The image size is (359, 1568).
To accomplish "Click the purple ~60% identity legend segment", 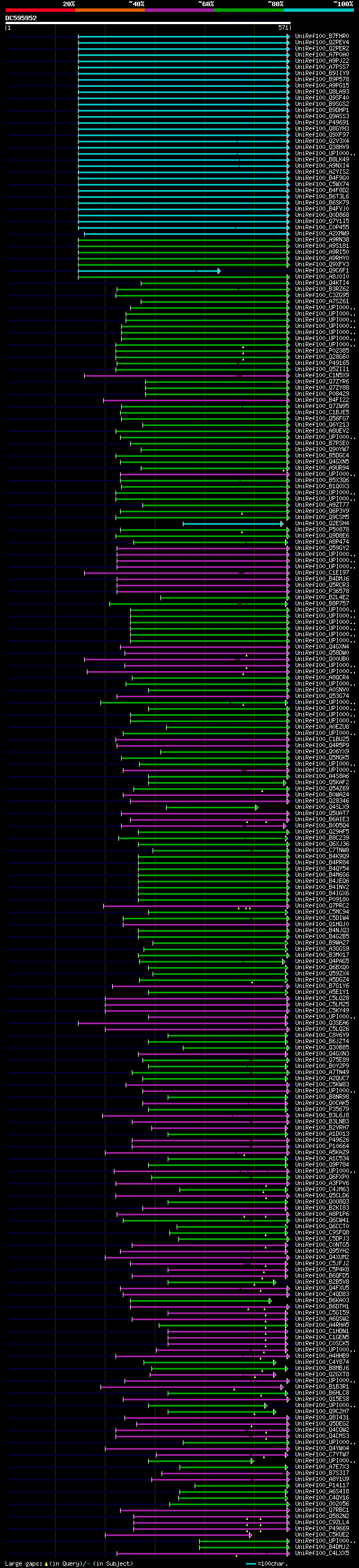I will tap(179, 10).
